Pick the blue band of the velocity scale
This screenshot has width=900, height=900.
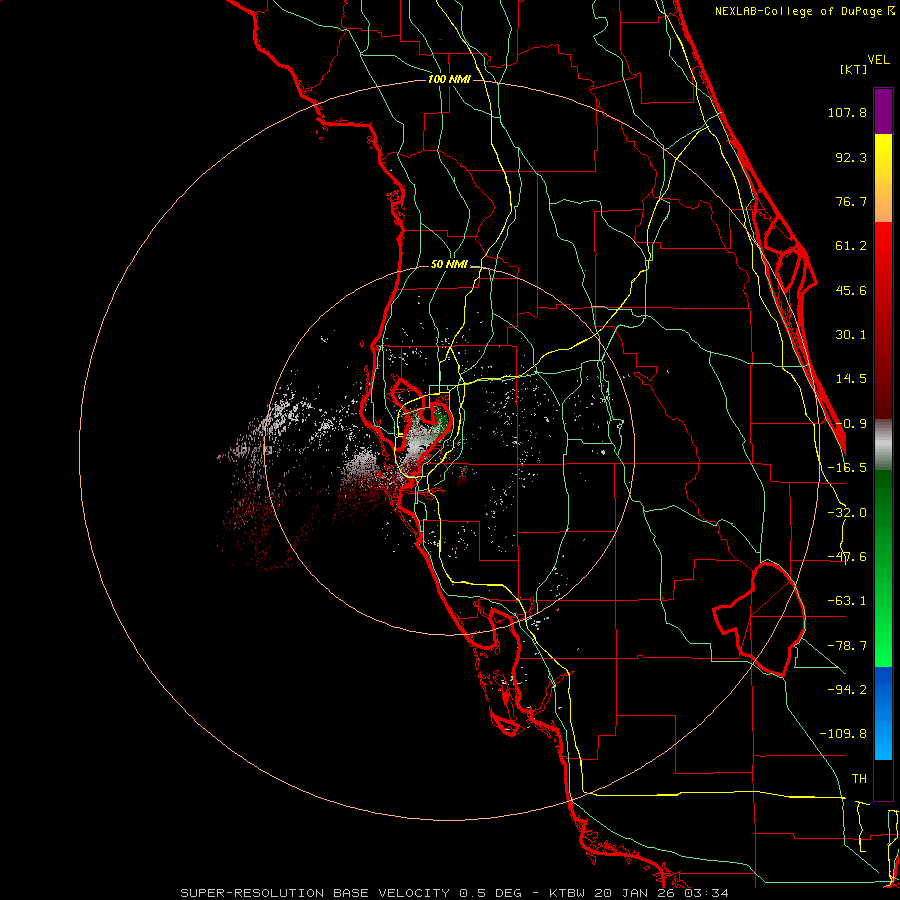click(883, 713)
